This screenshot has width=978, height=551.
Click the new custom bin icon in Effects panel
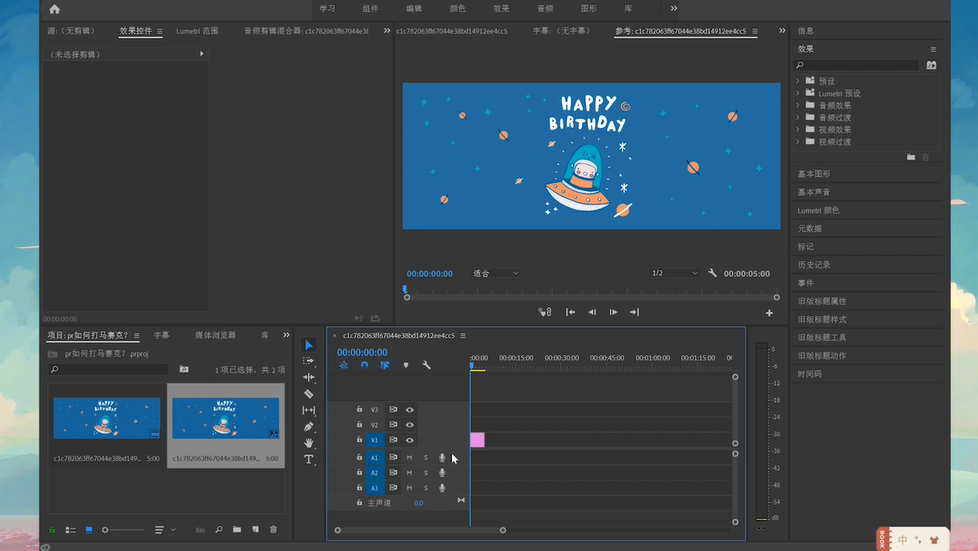[911, 157]
